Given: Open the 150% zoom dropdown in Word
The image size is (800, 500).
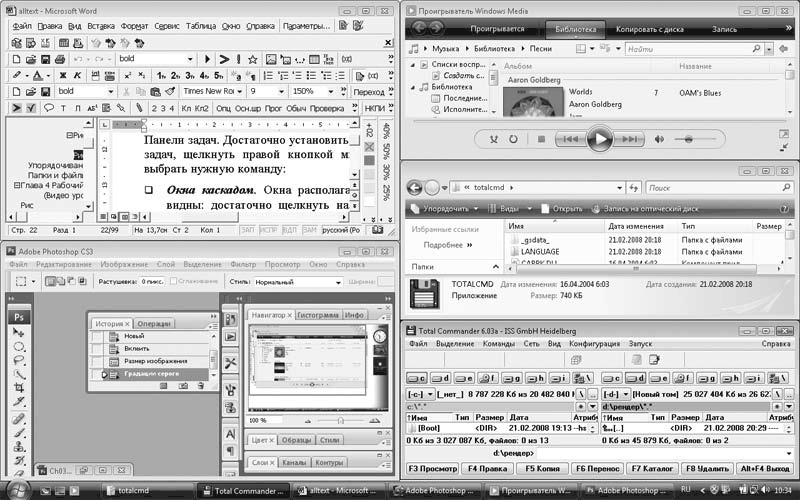Looking at the screenshot, I should click(x=328, y=91).
